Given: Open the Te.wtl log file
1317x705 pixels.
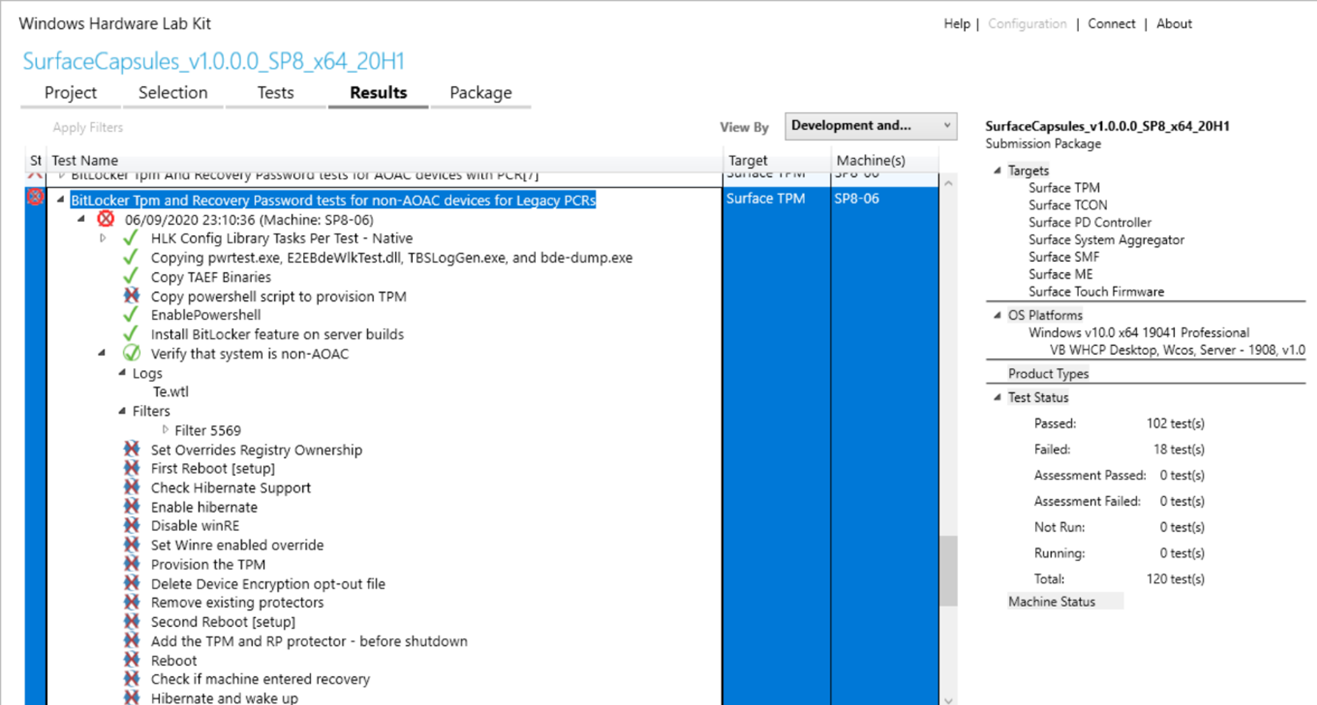Looking at the screenshot, I should pos(172,392).
